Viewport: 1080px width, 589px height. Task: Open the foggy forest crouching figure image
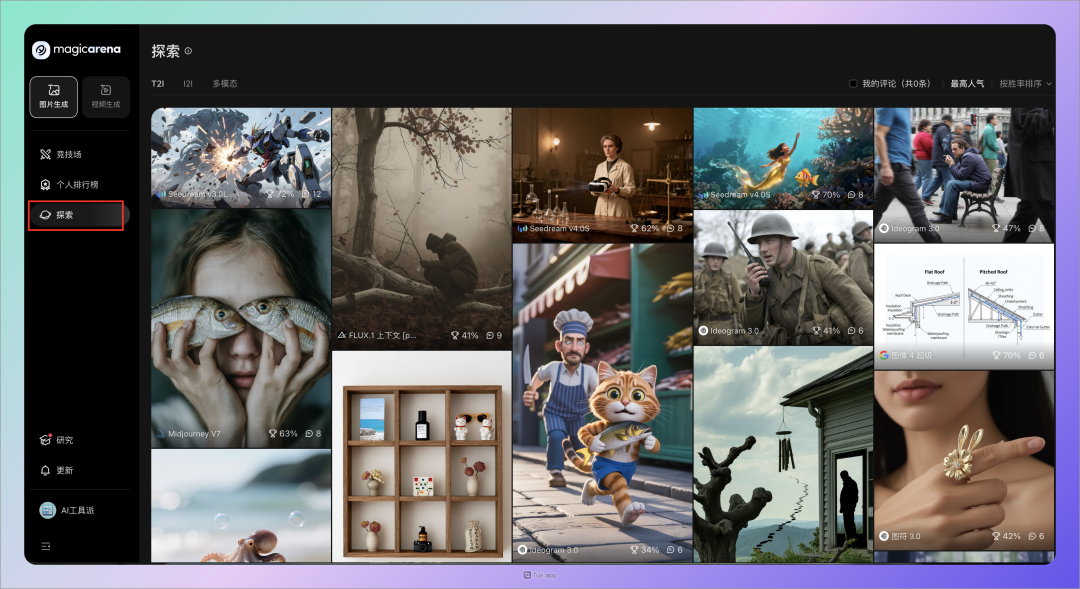[422, 227]
